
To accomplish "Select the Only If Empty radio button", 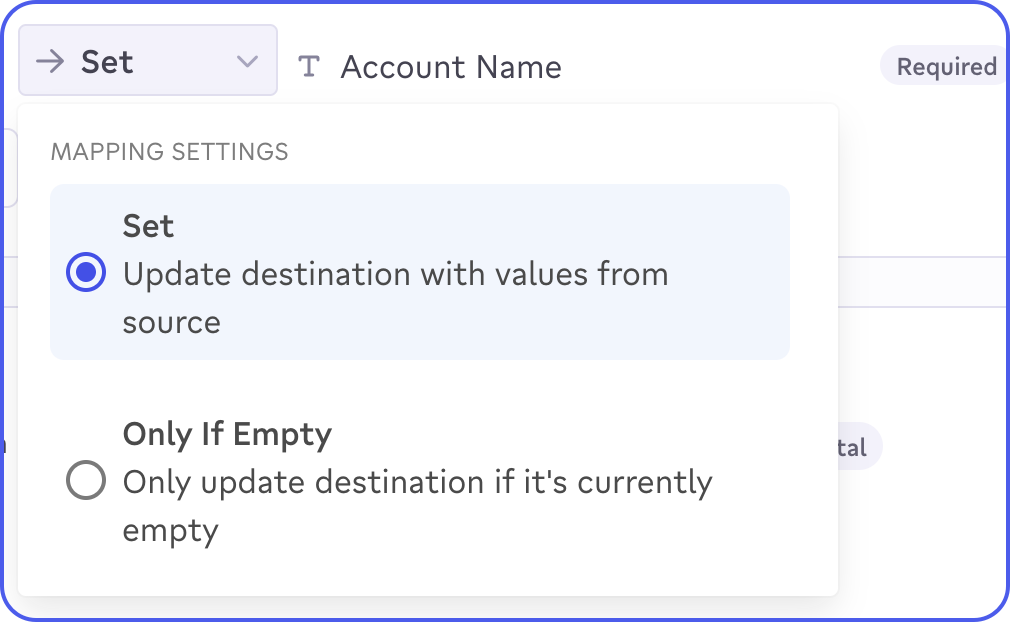I will [x=86, y=482].
